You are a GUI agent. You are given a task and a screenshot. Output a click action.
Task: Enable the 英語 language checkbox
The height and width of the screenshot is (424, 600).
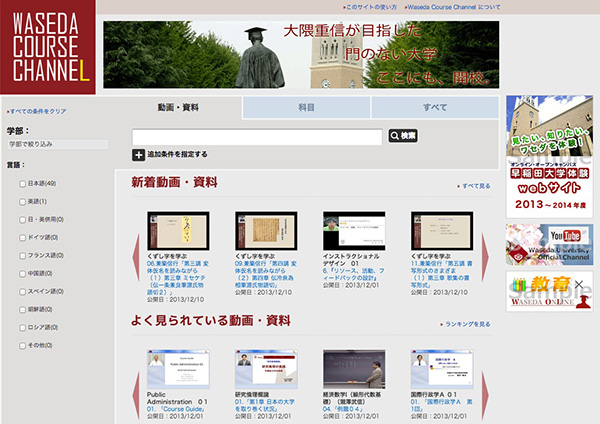tap(23, 201)
